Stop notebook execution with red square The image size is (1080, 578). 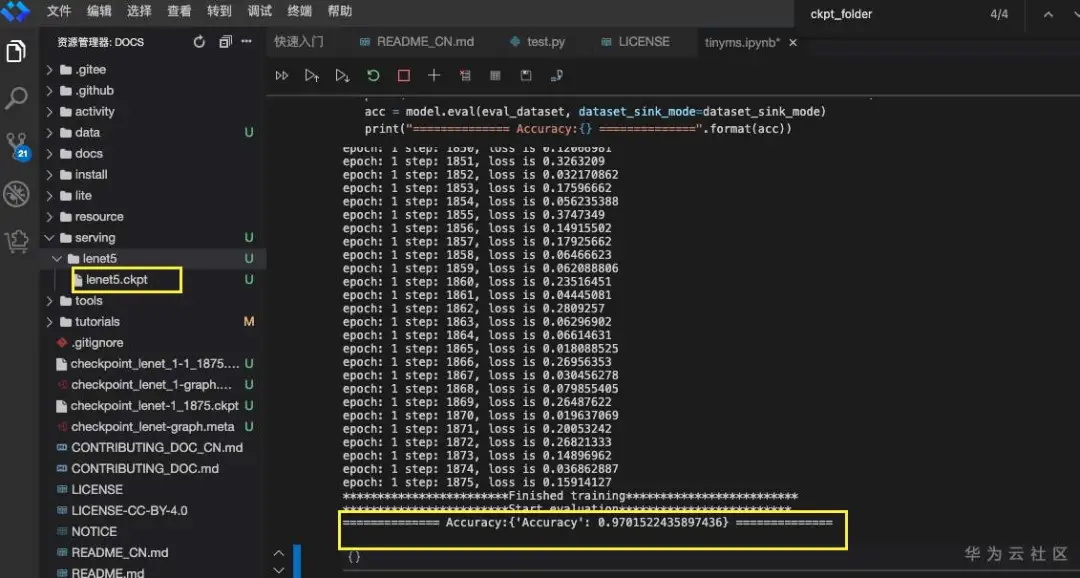[403, 75]
